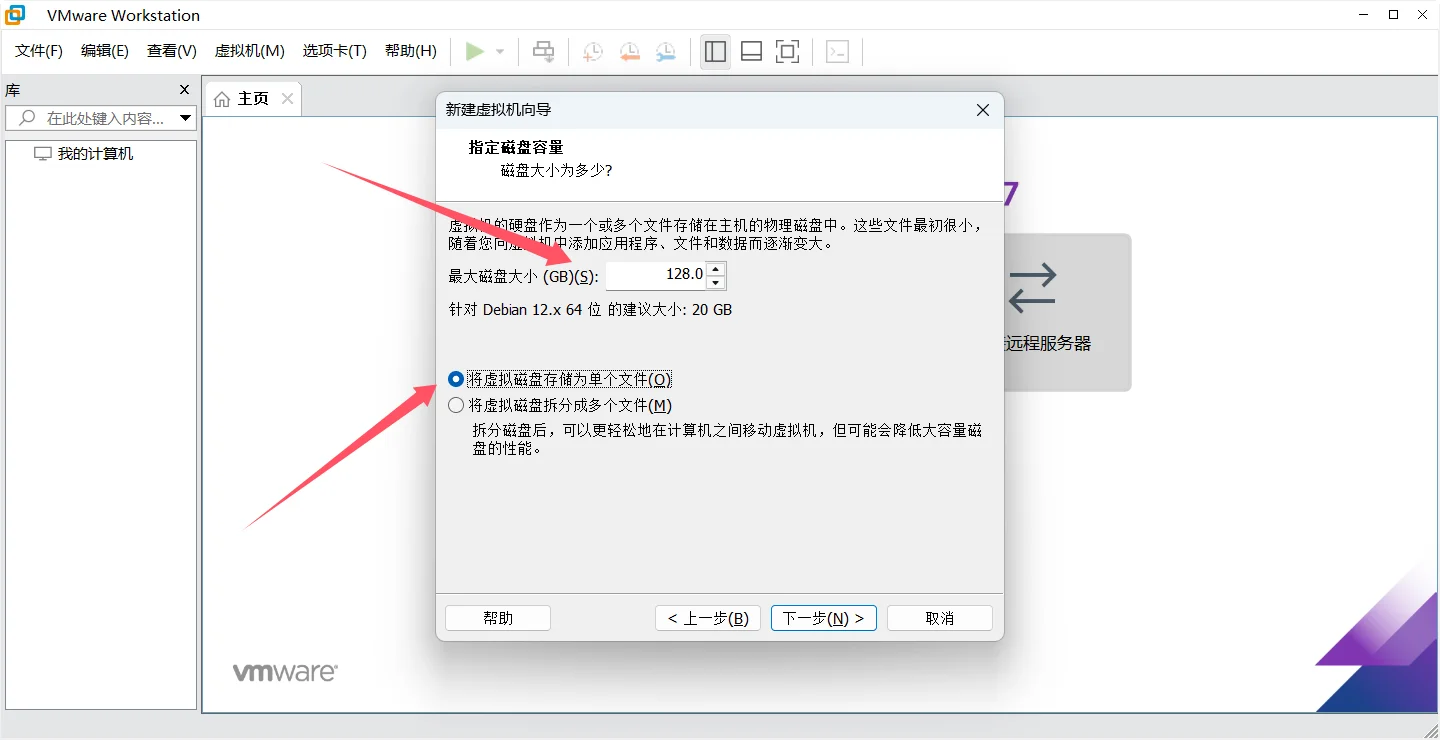Click Send Ctrl+Alt+Del toolbar icon
The width and height of the screenshot is (1440, 740).
click(x=543, y=51)
